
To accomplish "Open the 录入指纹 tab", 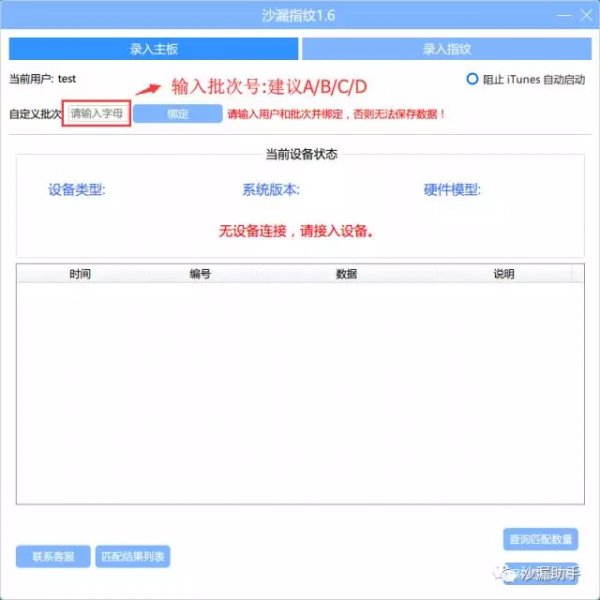I will 447,49.
